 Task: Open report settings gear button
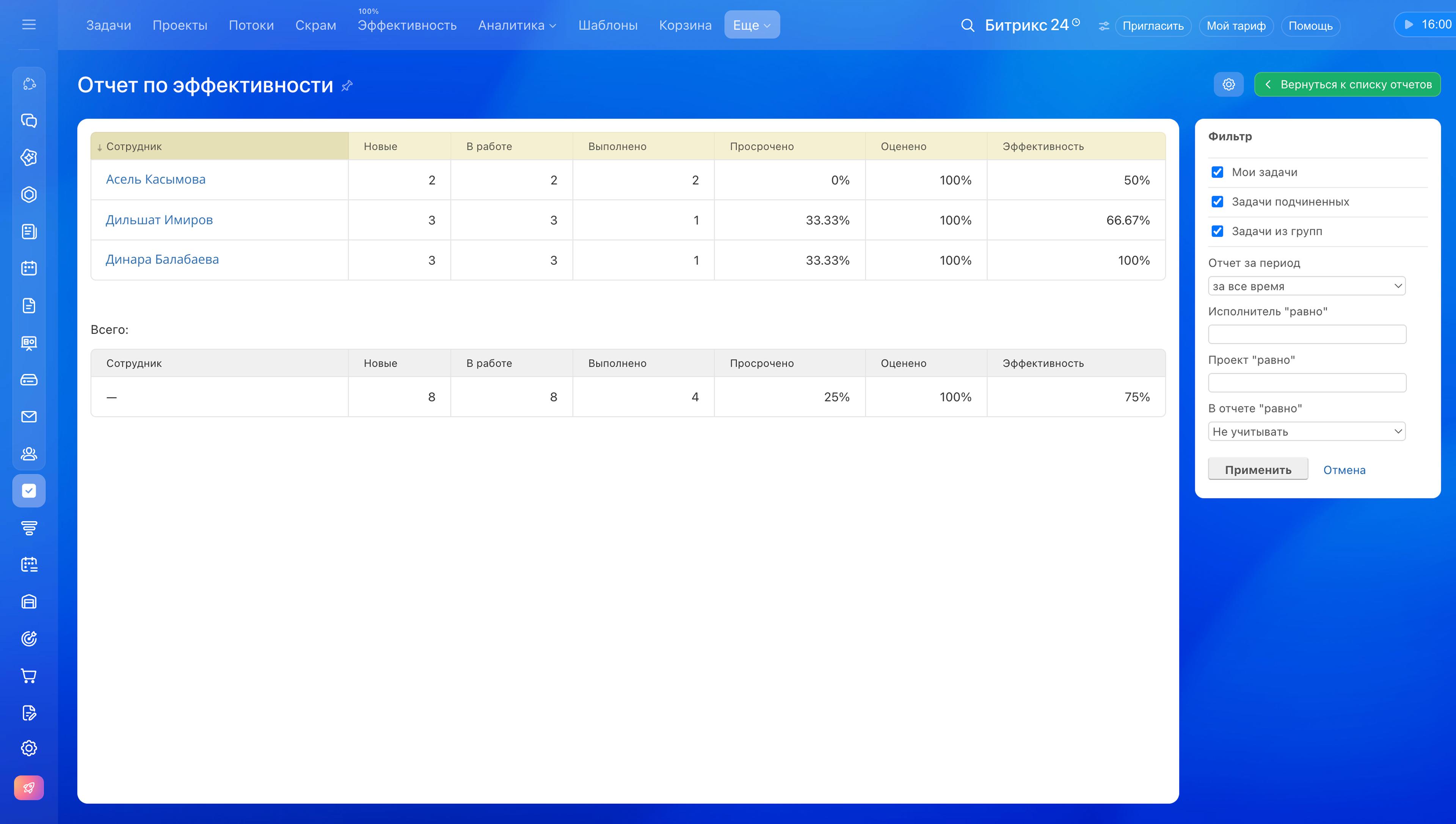pos(1229,84)
